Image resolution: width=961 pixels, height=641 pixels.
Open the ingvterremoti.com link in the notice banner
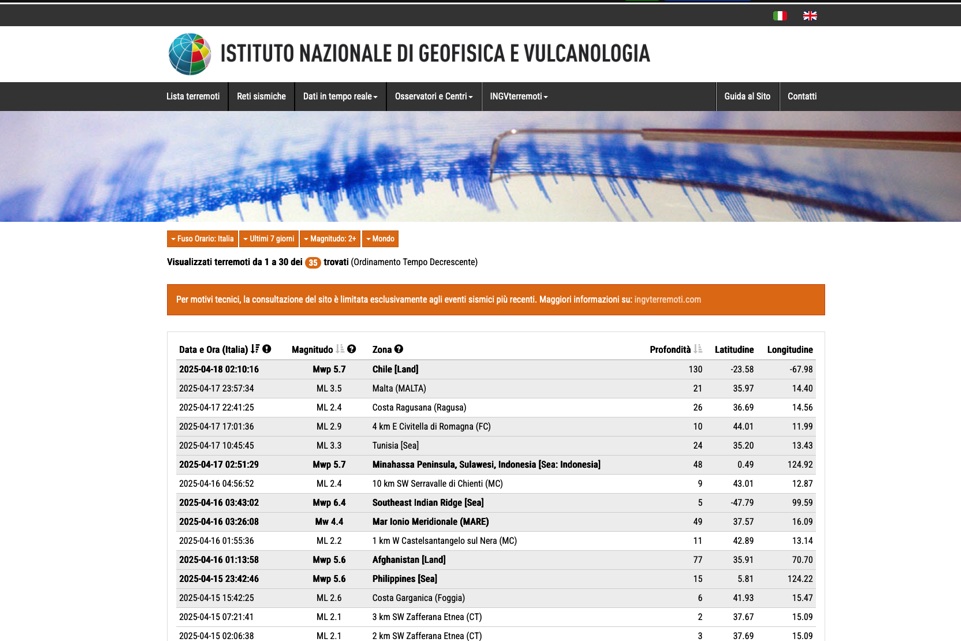[666, 298]
